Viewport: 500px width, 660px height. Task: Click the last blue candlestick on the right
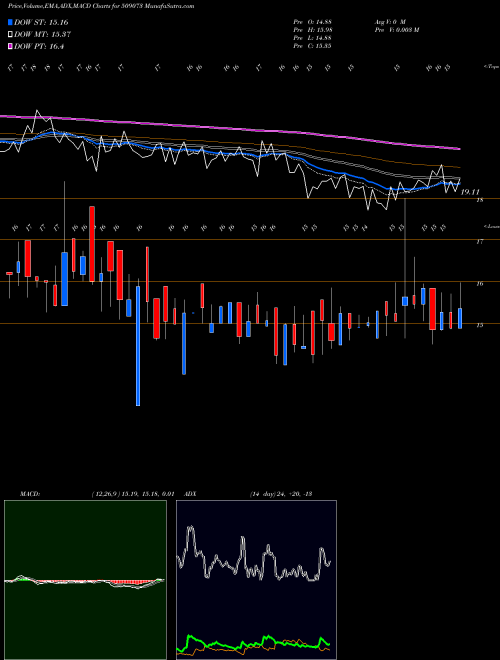(x=460, y=318)
